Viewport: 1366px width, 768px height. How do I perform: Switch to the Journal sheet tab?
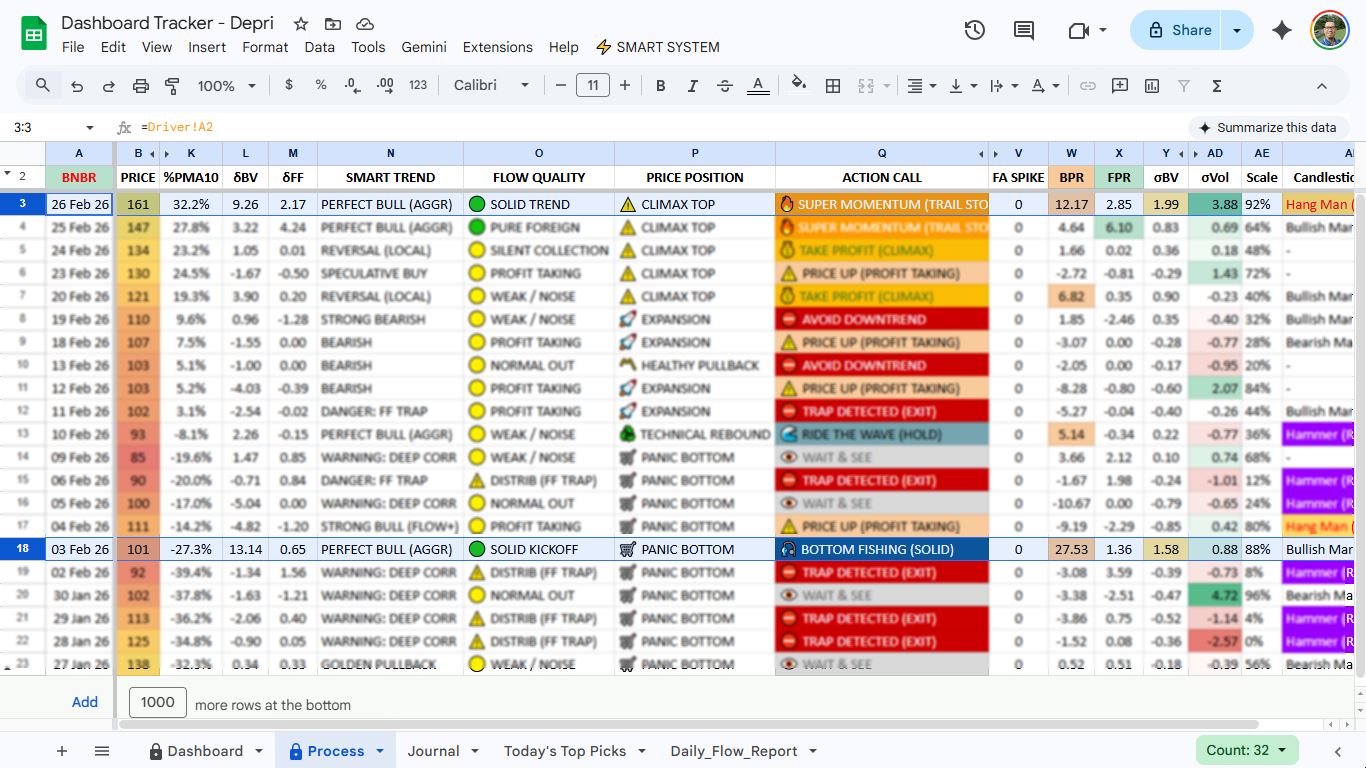433,751
